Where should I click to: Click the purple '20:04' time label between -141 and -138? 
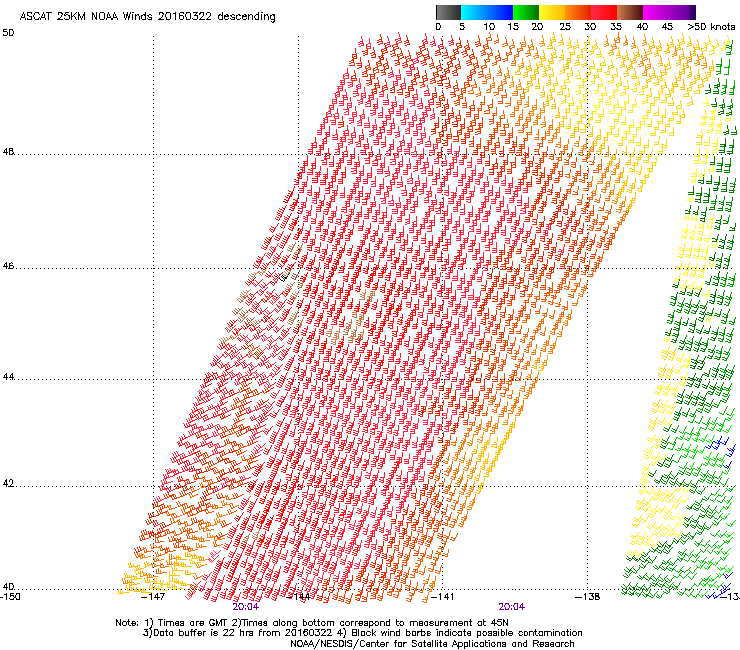click(x=512, y=607)
